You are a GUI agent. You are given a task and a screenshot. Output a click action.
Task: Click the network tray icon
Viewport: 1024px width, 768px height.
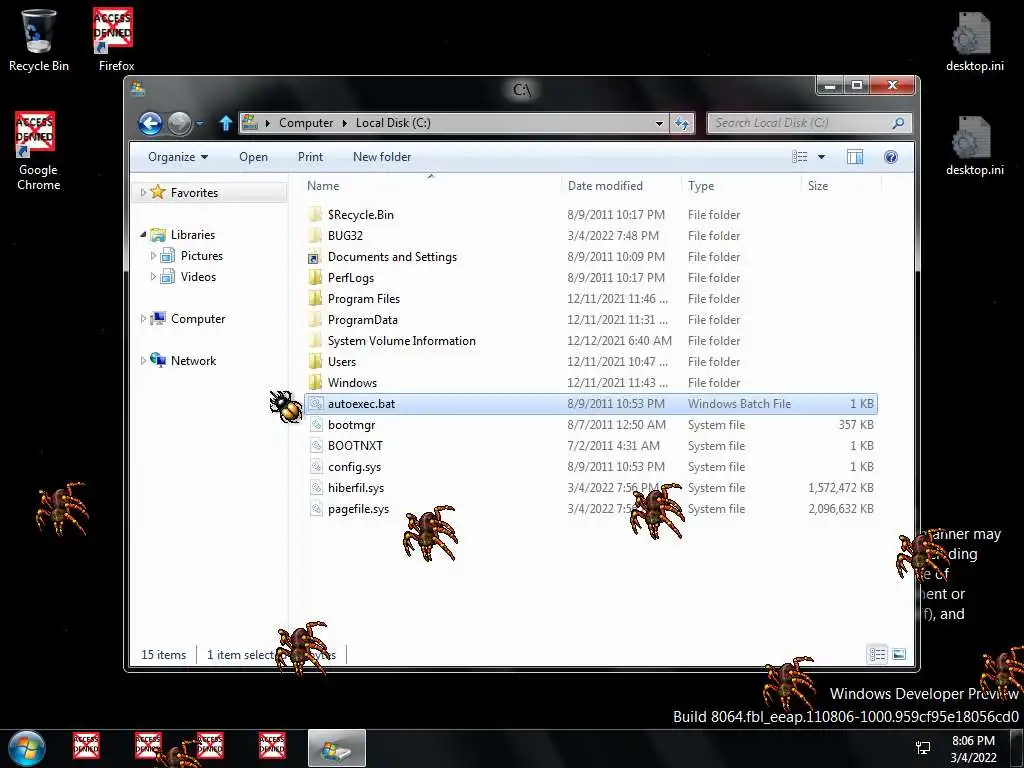[x=923, y=748]
